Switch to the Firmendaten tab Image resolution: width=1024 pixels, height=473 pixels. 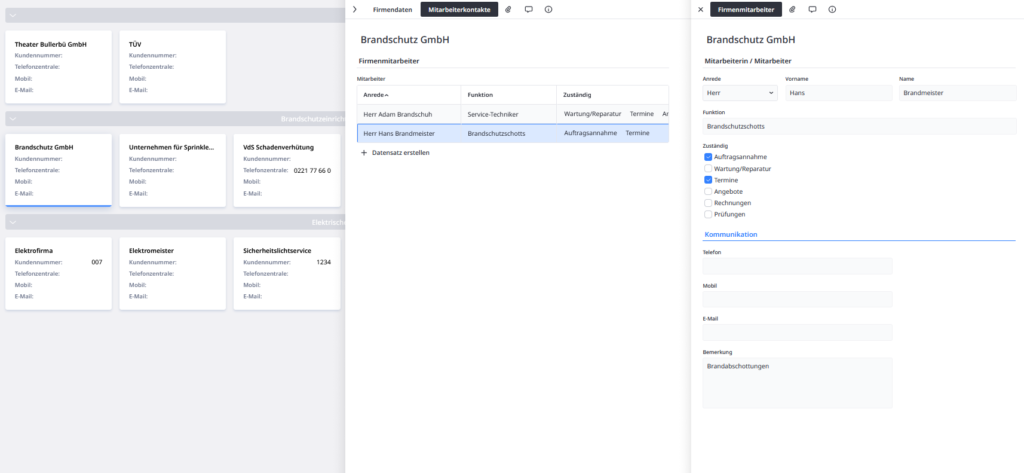pyautogui.click(x=392, y=9)
